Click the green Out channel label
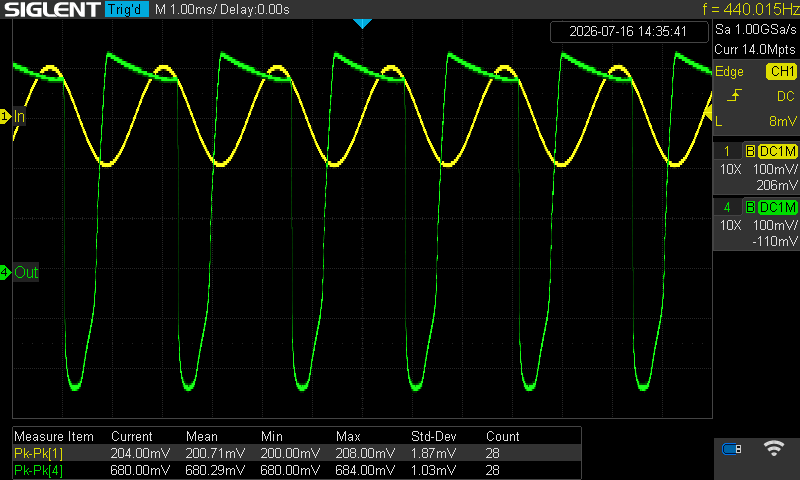The height and width of the screenshot is (480, 800). pos(26,272)
